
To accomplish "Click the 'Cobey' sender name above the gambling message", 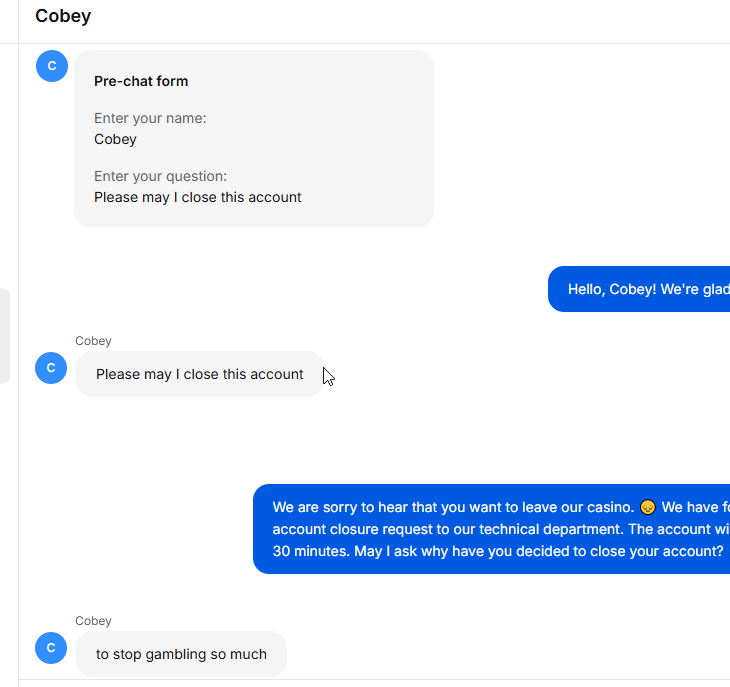I will coord(93,621).
